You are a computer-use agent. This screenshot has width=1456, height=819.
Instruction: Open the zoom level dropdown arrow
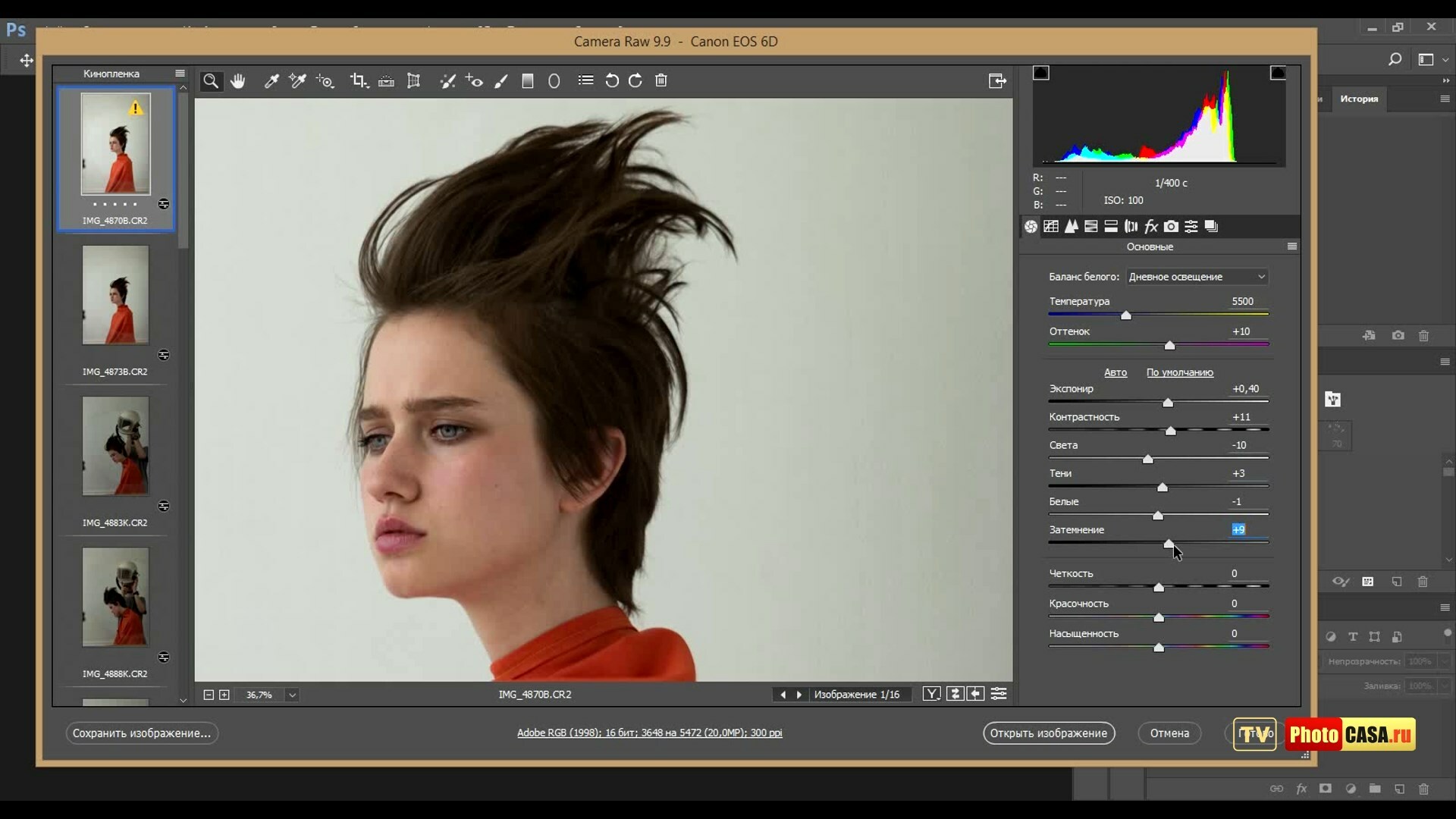click(292, 695)
